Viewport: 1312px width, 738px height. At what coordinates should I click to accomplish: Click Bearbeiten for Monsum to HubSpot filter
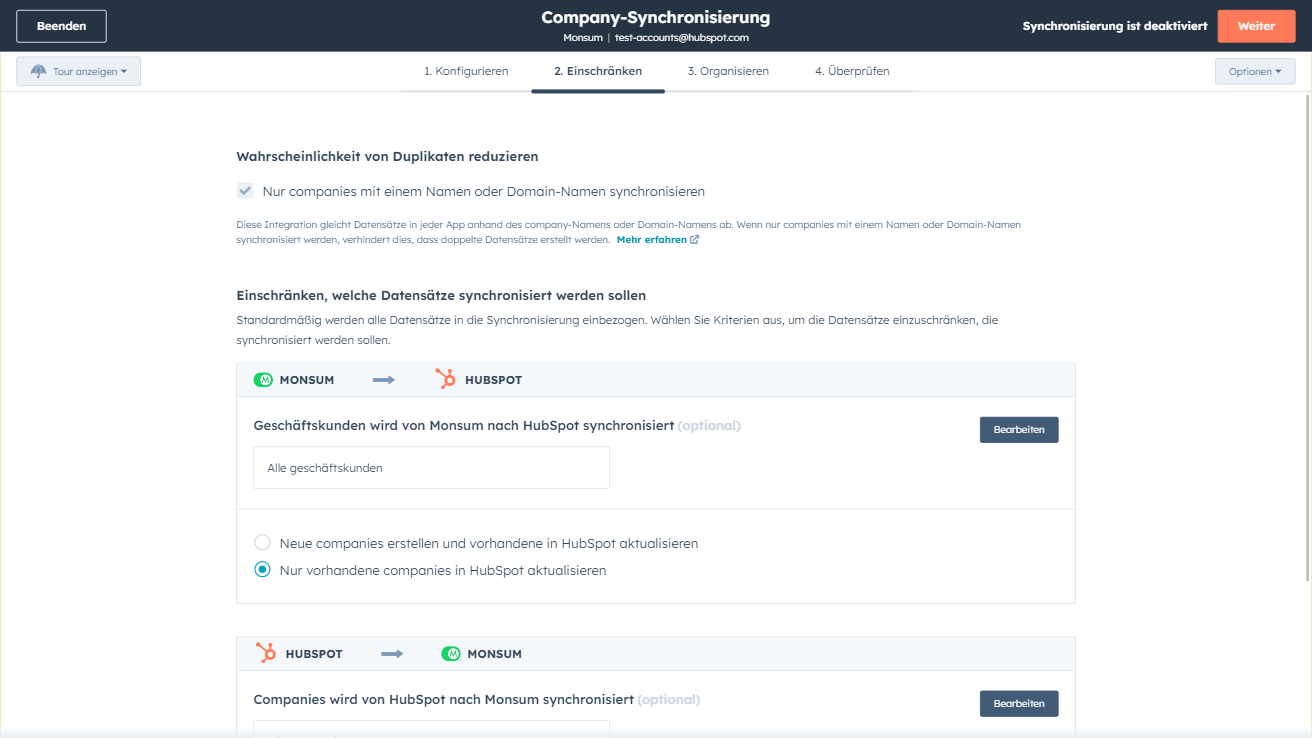point(1018,430)
